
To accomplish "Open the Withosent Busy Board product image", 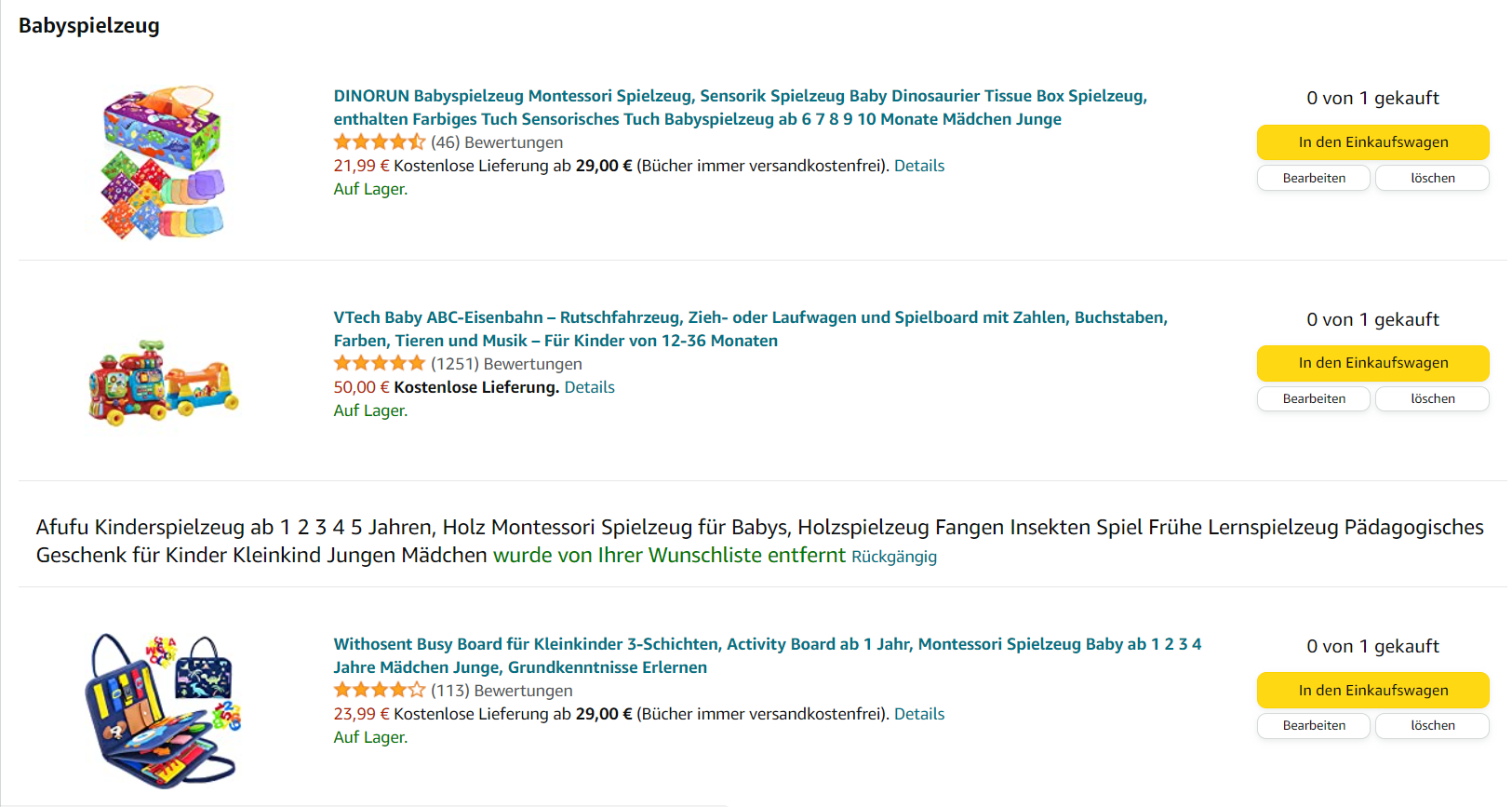I will [164, 710].
